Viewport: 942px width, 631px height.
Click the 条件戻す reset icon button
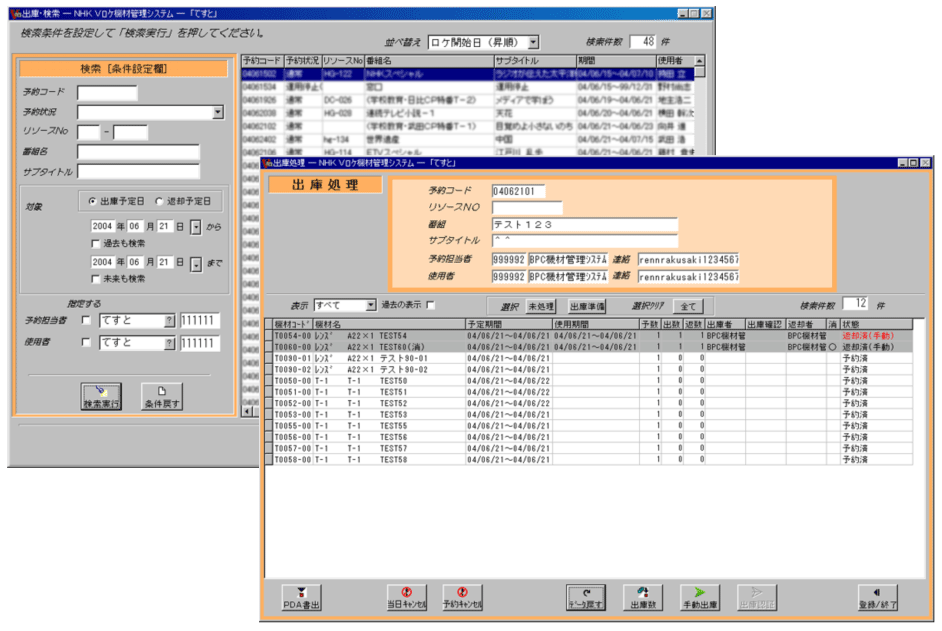pyautogui.click(x=161, y=397)
